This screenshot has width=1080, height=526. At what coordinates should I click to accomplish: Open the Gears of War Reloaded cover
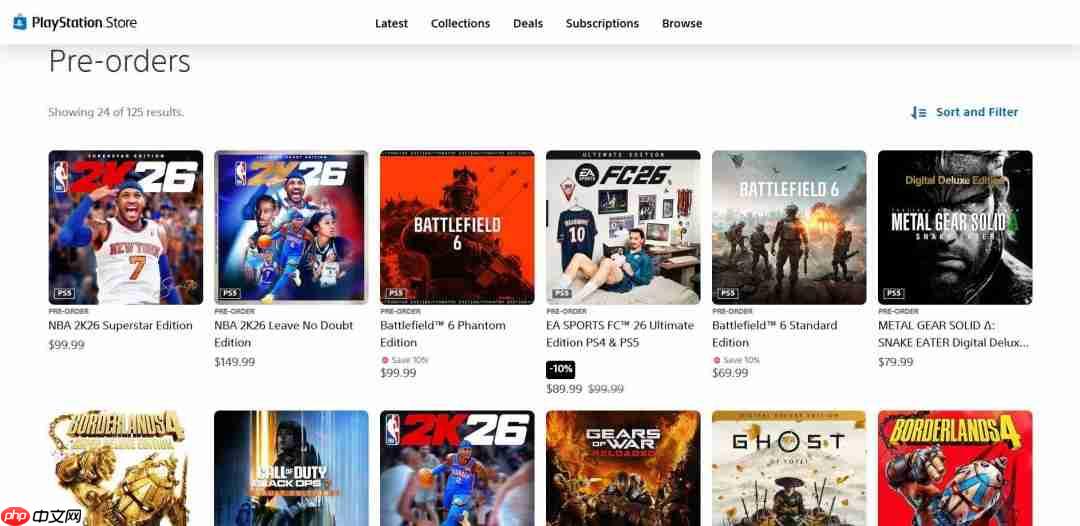(623, 468)
